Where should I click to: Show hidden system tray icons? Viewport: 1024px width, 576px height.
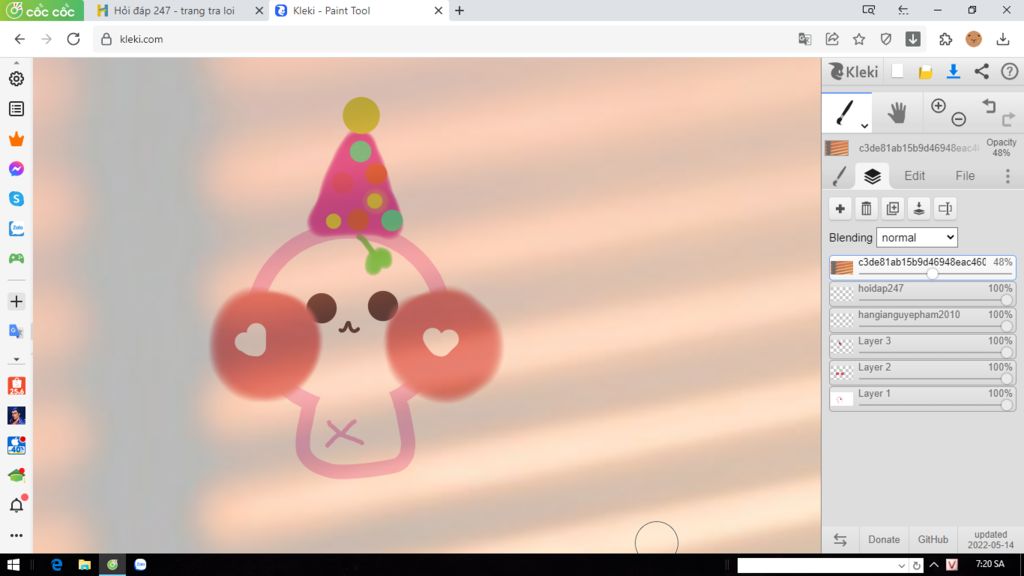click(x=934, y=565)
